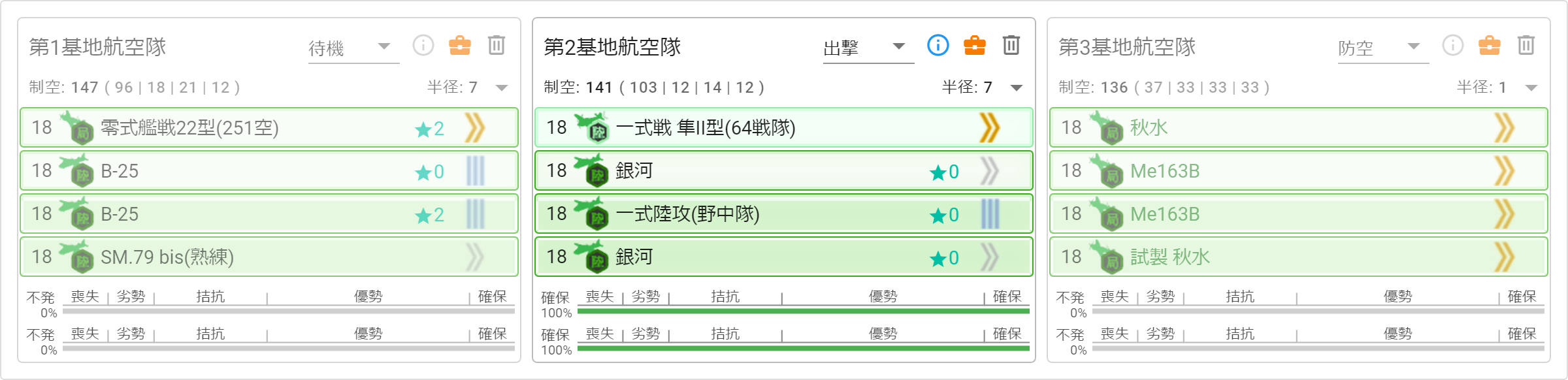The height and width of the screenshot is (380, 1568).
Task: Expand the 半径 1 selector in base 3
Action: pos(1497,87)
